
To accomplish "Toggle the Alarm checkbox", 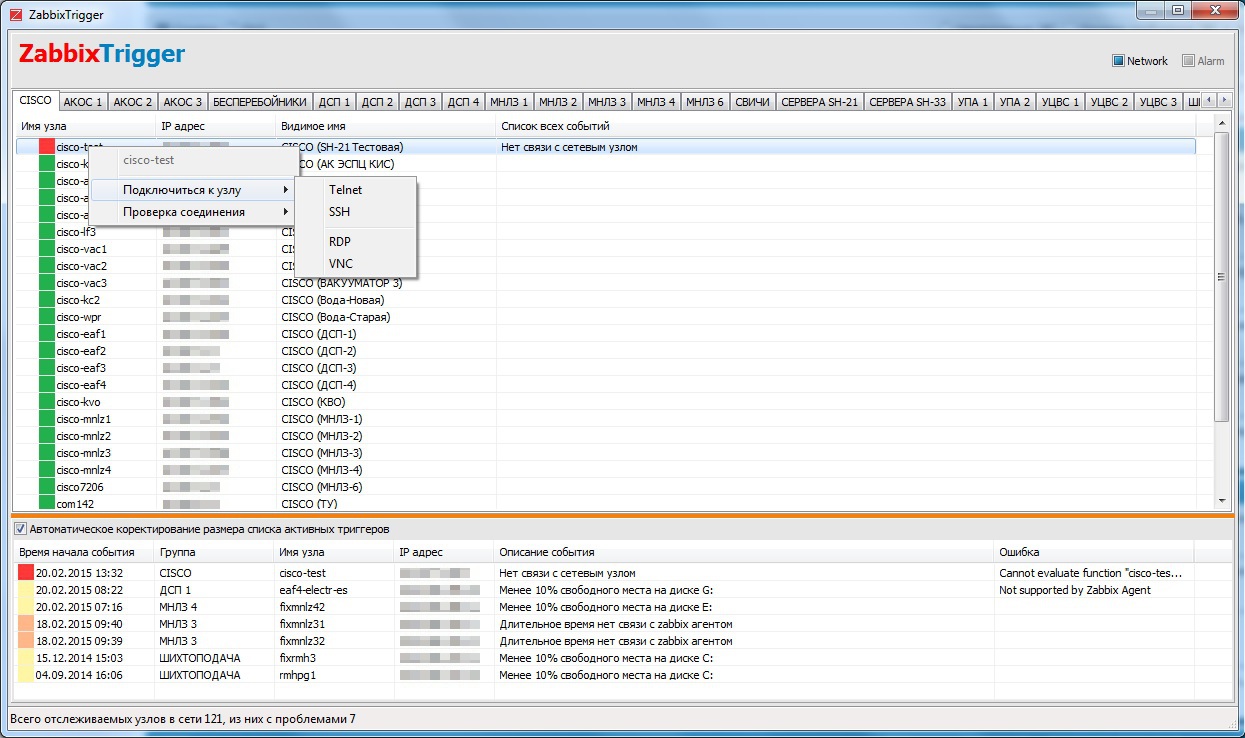I will [1189, 61].
